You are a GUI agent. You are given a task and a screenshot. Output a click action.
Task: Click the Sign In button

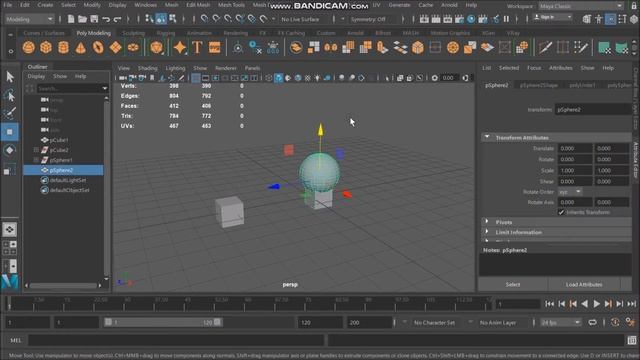(553, 18)
